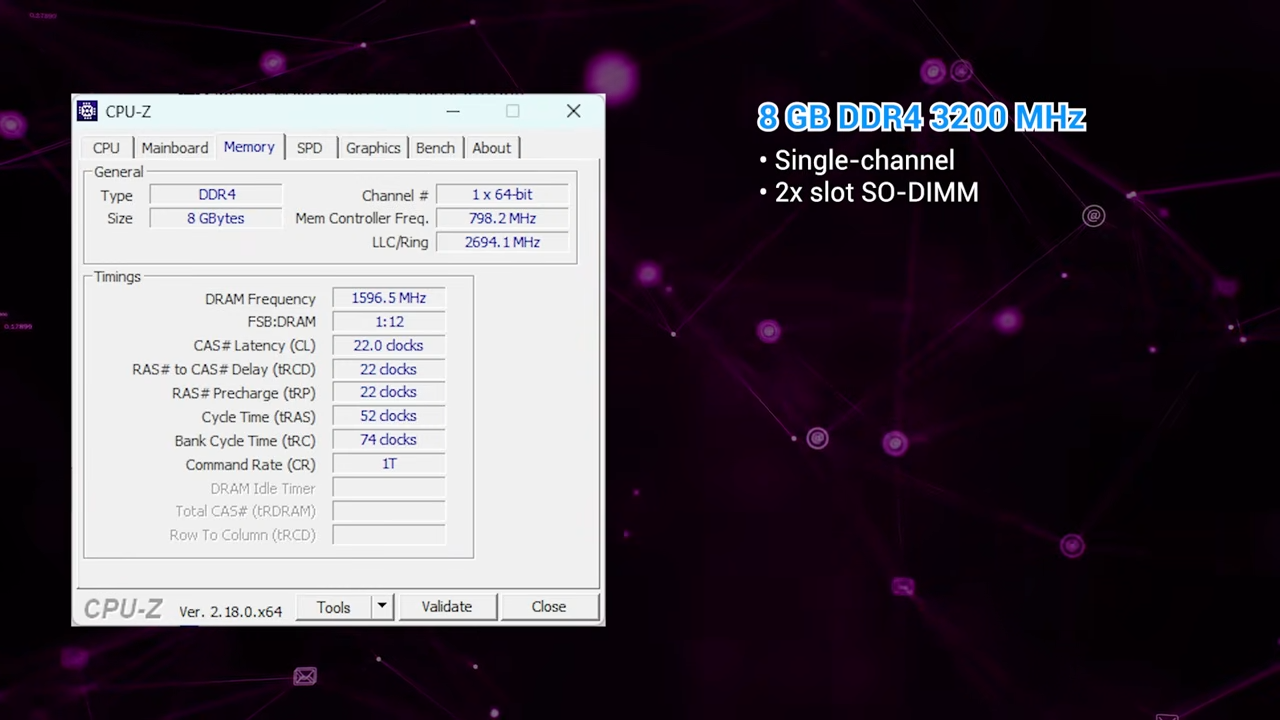Open the Tools dropdown arrow
This screenshot has width=1280, height=720.
click(381, 606)
